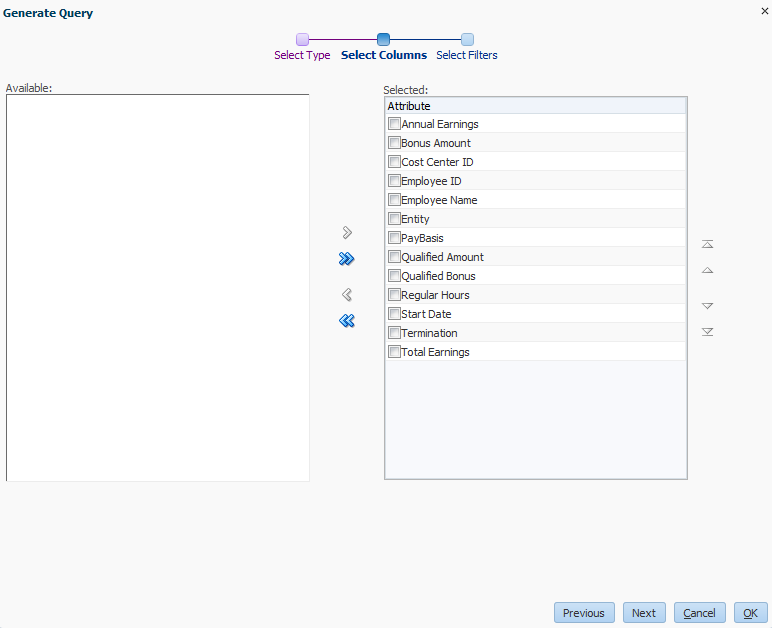Tick the Total Earnings checkbox
772x628 pixels.
tap(394, 352)
